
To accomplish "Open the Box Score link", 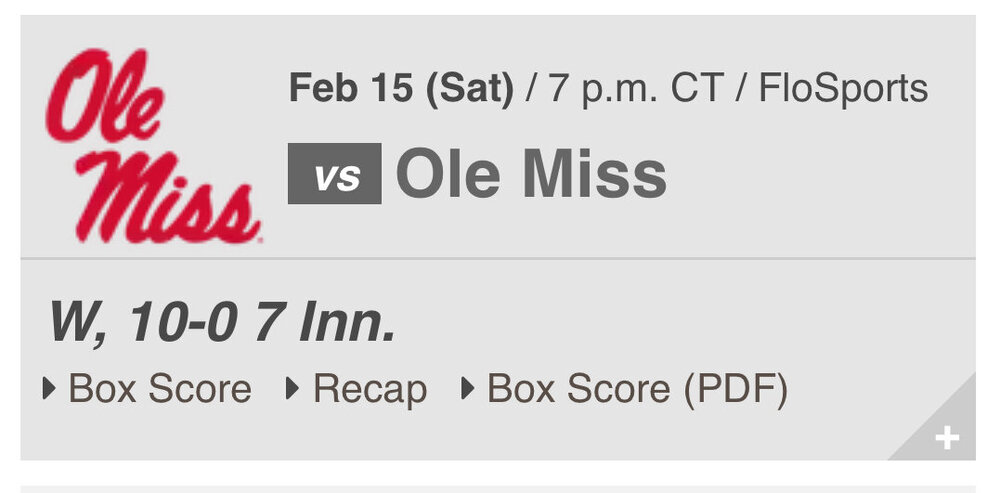I will [160, 389].
